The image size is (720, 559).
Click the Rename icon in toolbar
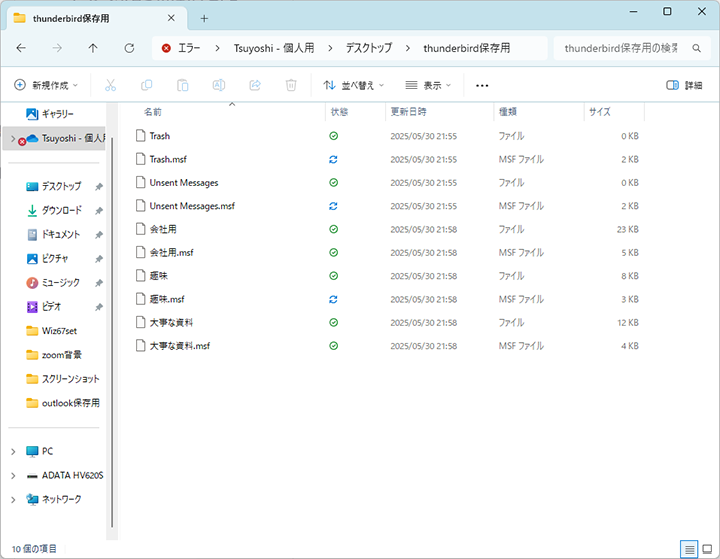pyautogui.click(x=219, y=86)
